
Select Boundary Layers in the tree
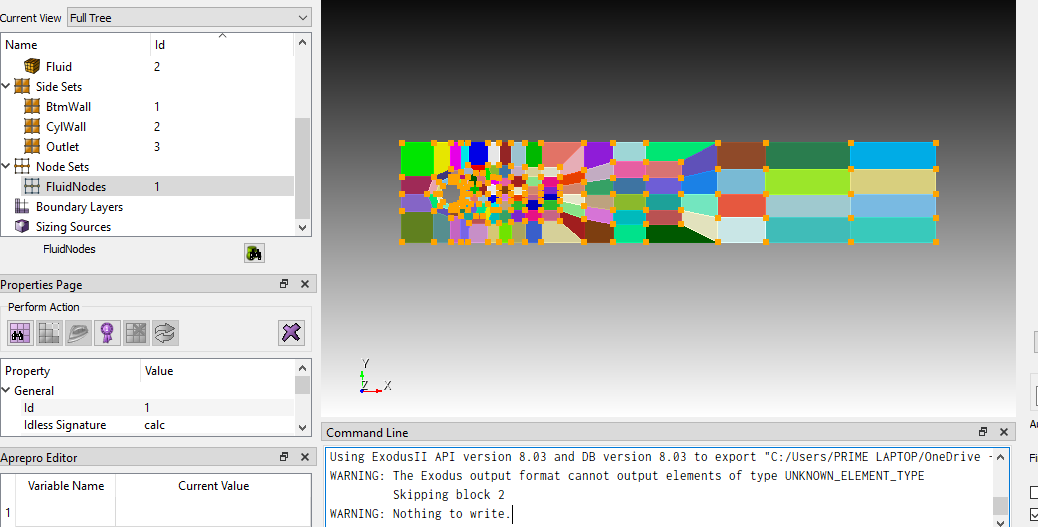(79, 207)
